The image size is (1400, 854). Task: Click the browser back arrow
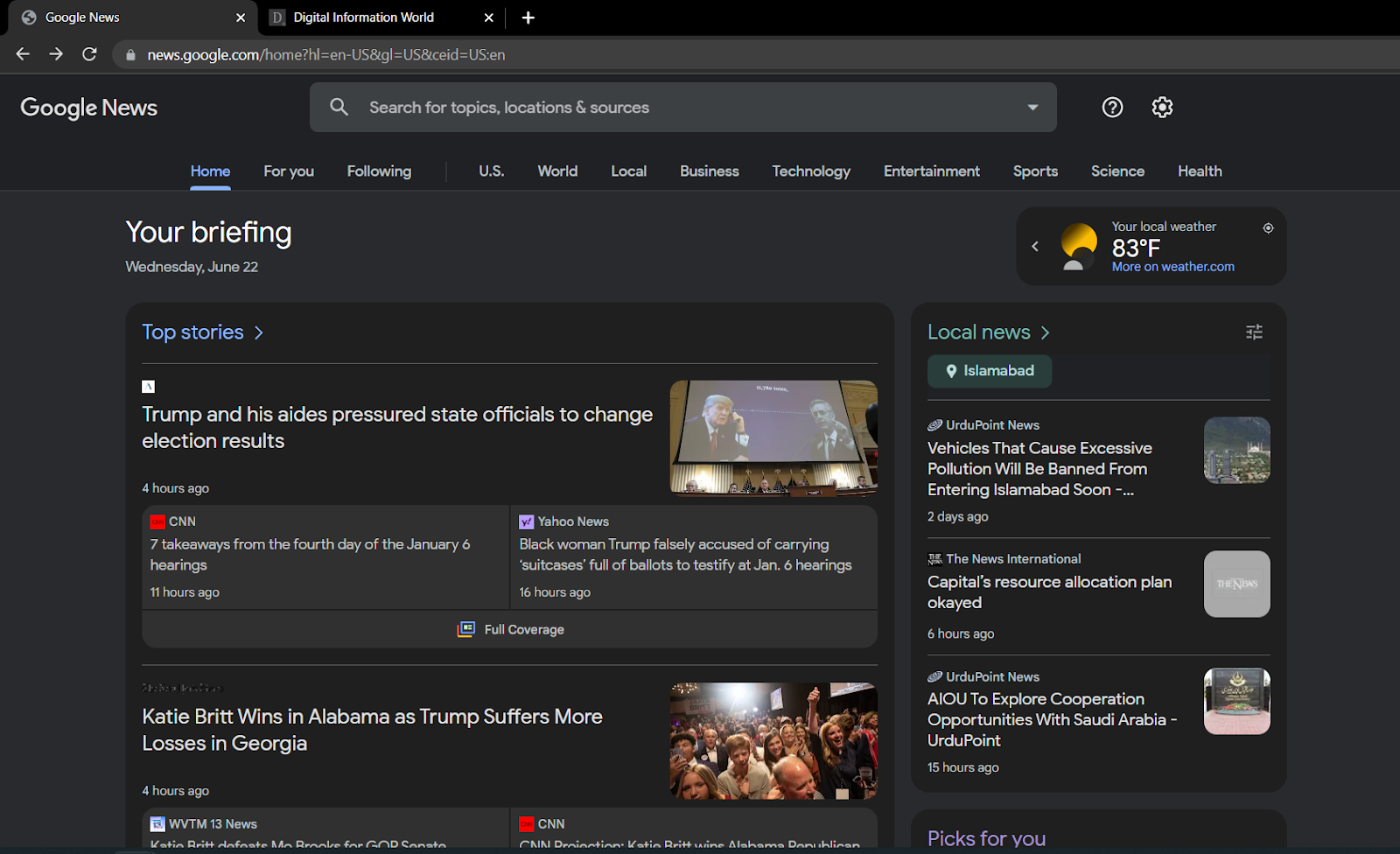[x=23, y=54]
